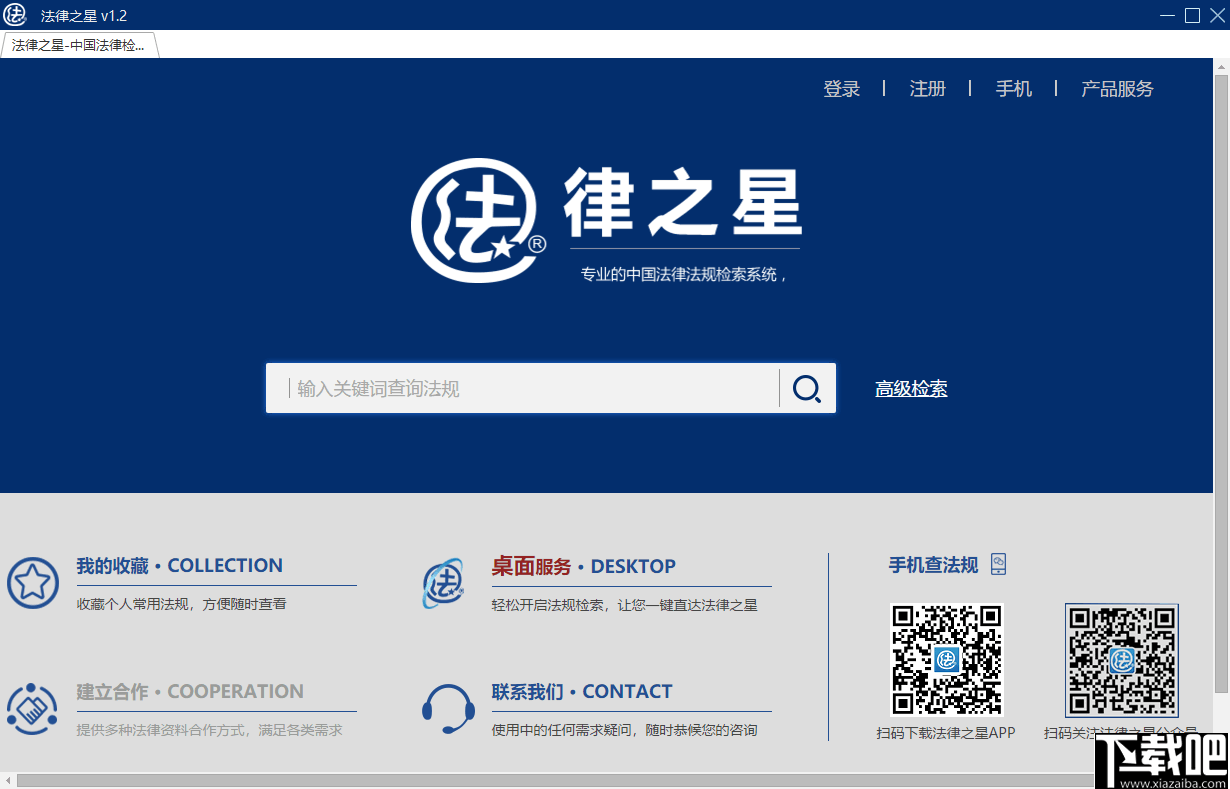Click the globe logo icon beside 桌面服务

(x=446, y=582)
